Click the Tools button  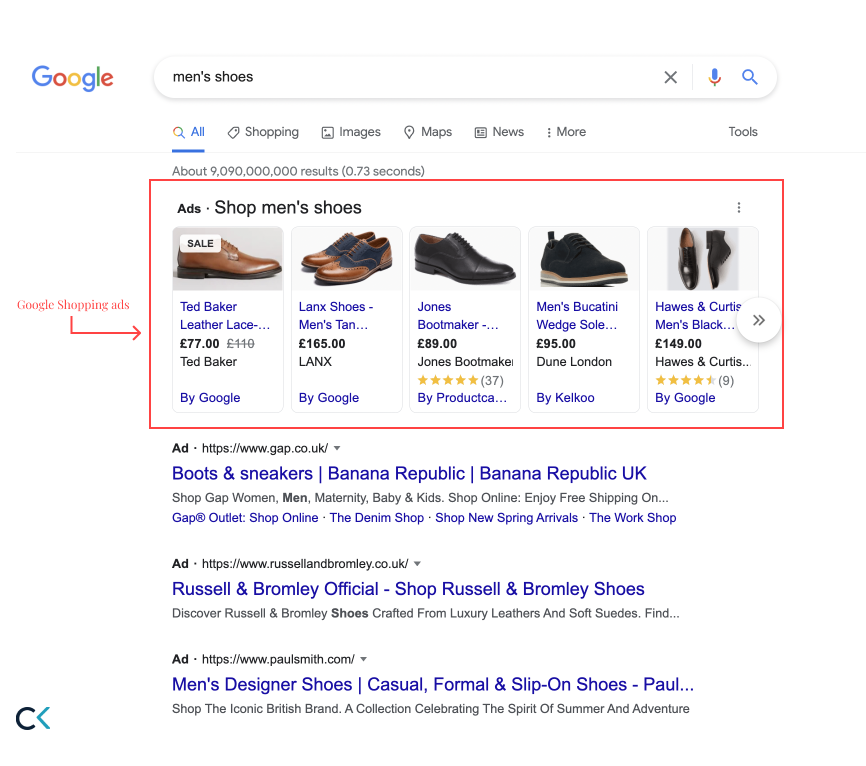click(743, 132)
